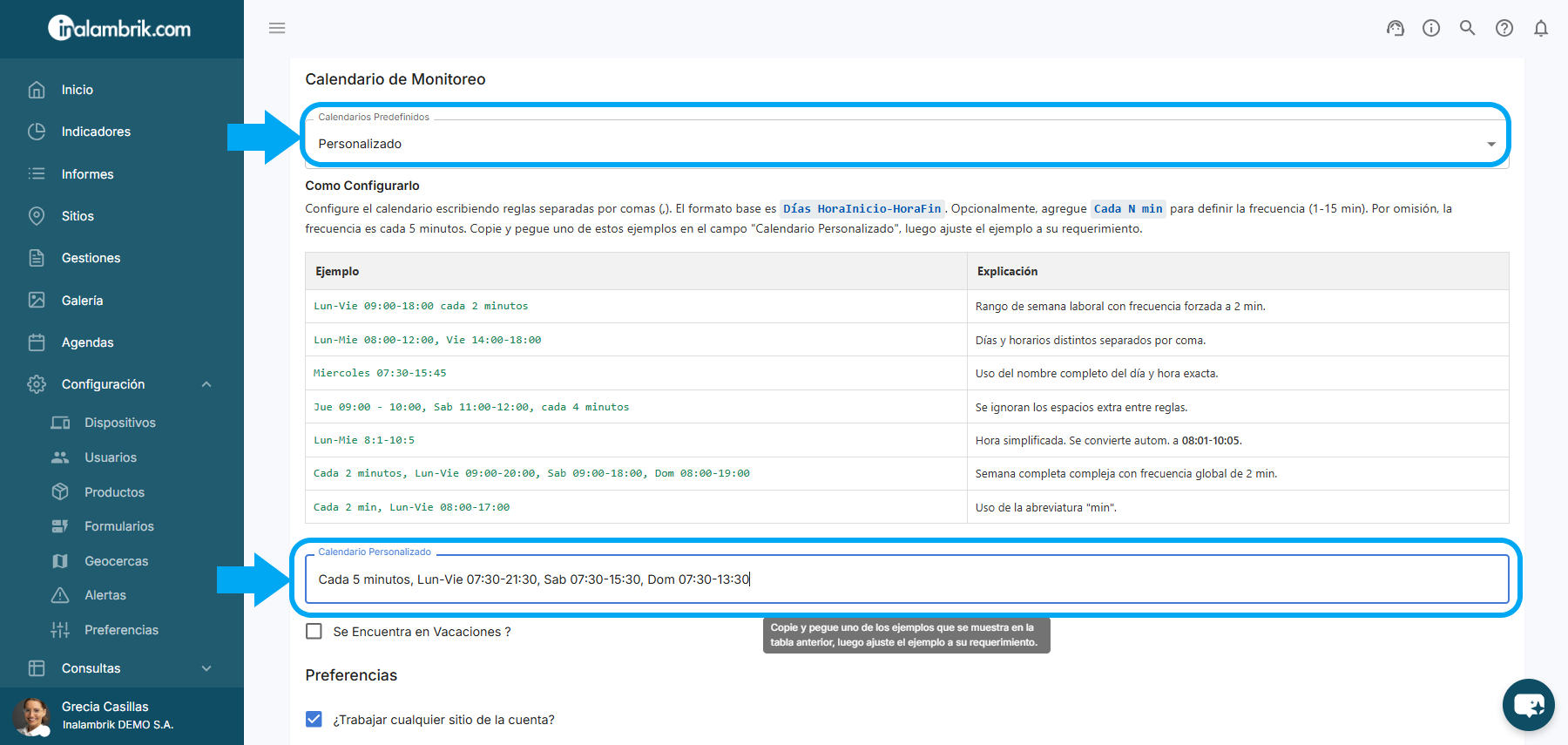Collapse the Configuración menu chevron
Viewport: 1568px width, 745px height.
206,384
